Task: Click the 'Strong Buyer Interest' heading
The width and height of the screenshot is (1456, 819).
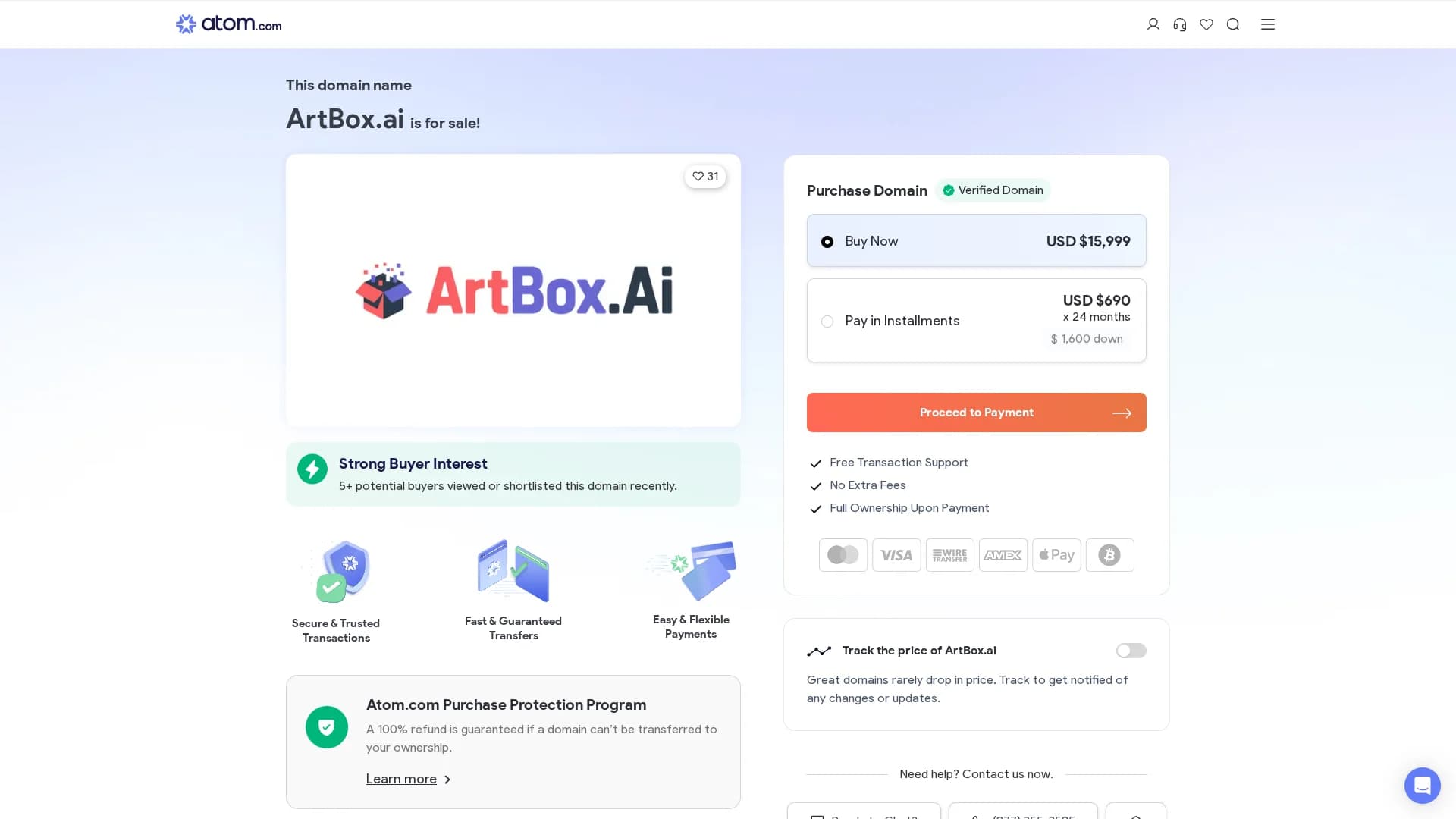Action: [413, 463]
